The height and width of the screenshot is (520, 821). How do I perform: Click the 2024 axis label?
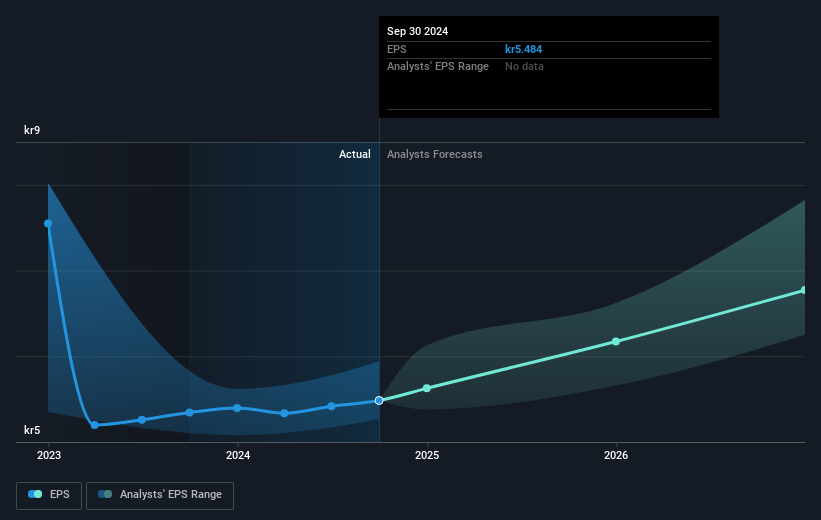click(x=238, y=455)
